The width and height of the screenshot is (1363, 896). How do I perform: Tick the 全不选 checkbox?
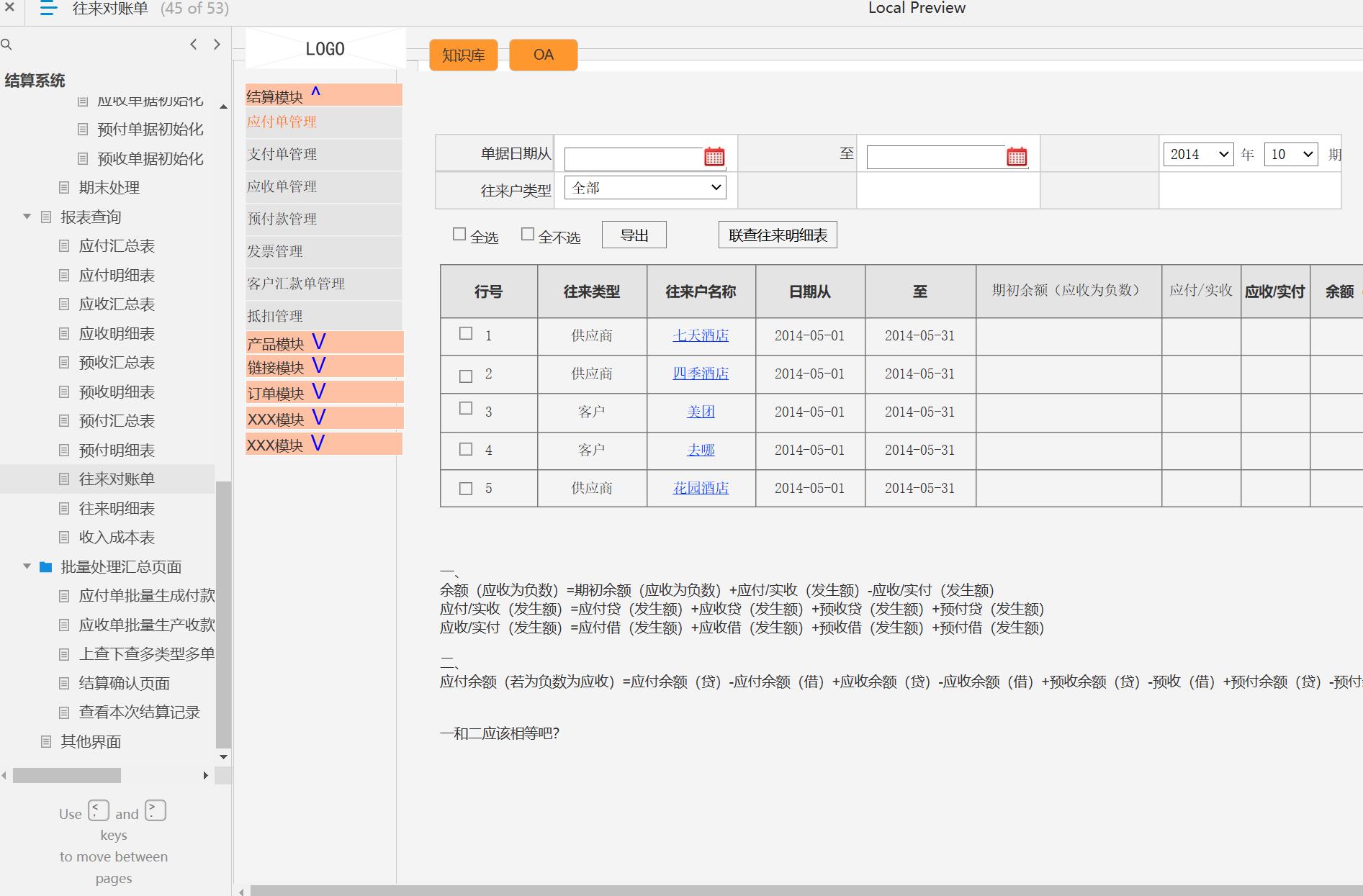pyautogui.click(x=528, y=234)
